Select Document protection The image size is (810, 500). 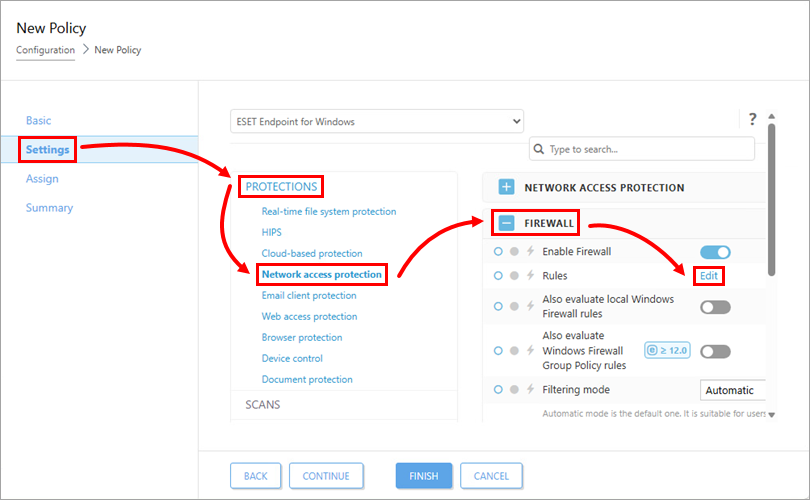pos(307,379)
